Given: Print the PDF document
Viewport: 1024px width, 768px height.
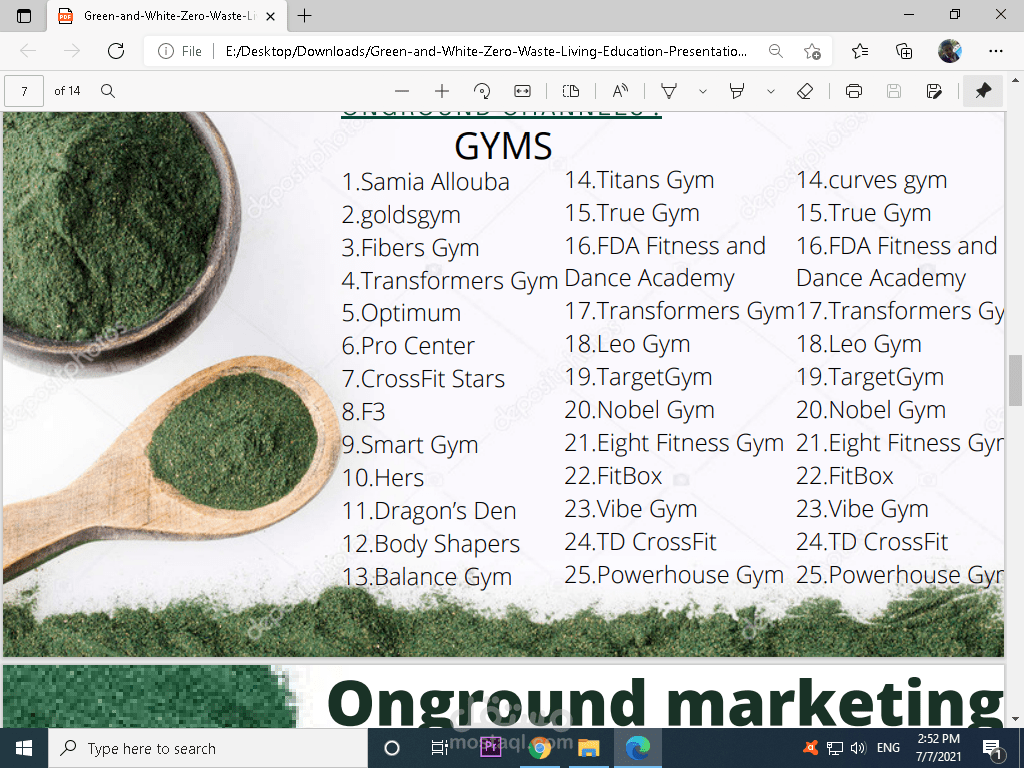Looking at the screenshot, I should pos(854,91).
